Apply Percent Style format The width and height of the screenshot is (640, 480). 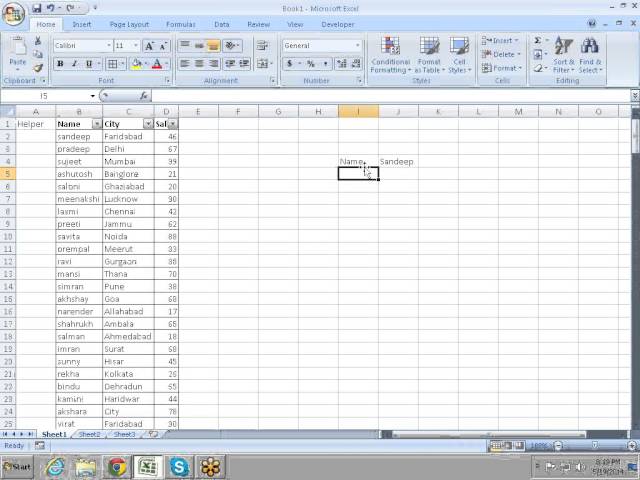311,64
